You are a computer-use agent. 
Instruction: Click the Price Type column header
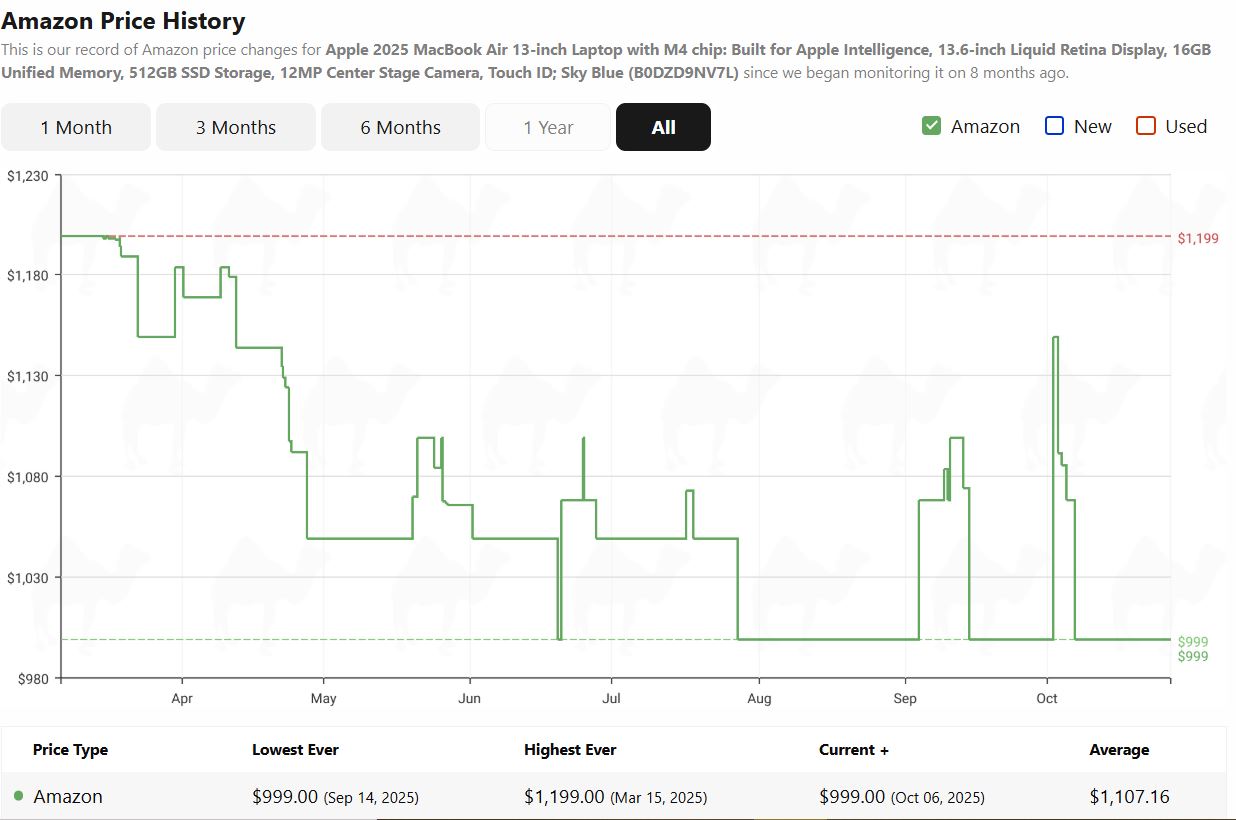point(70,750)
